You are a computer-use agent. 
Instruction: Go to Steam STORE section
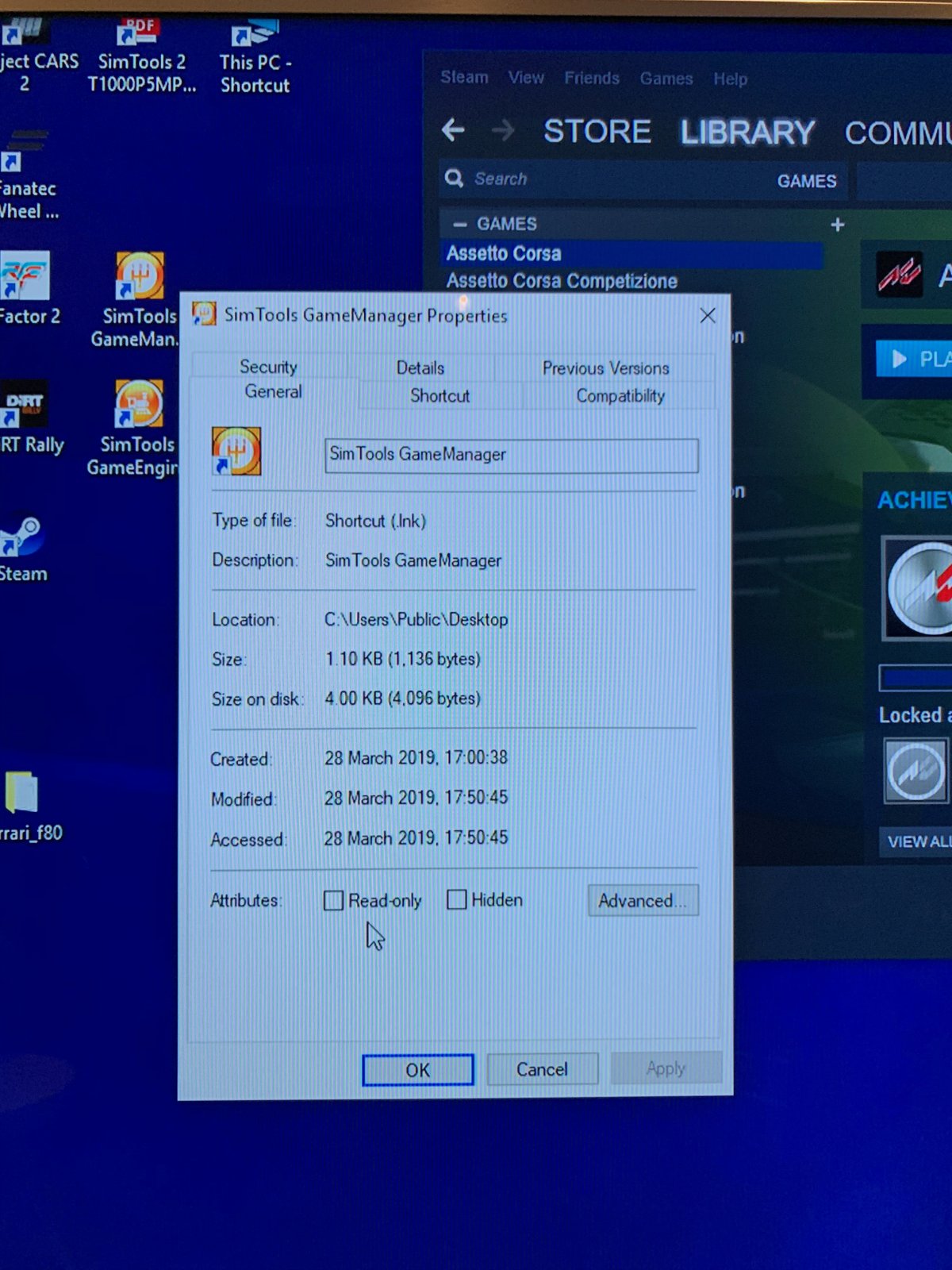click(597, 131)
